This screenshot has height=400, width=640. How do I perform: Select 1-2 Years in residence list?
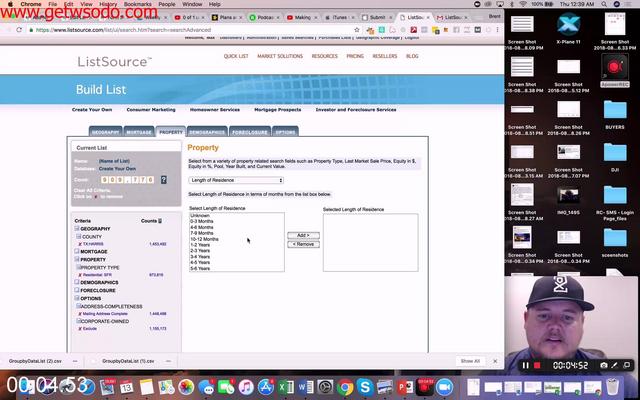click(200, 245)
